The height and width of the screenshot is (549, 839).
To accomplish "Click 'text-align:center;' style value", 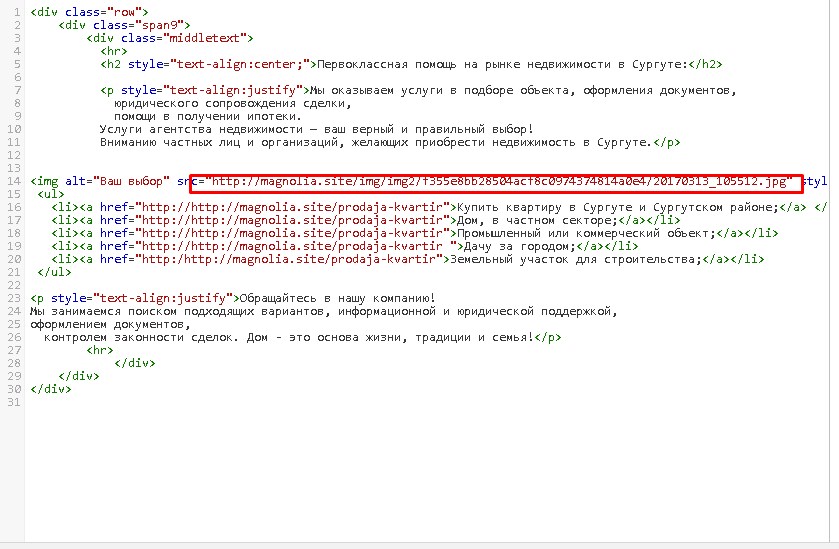I will pyautogui.click(x=245, y=64).
